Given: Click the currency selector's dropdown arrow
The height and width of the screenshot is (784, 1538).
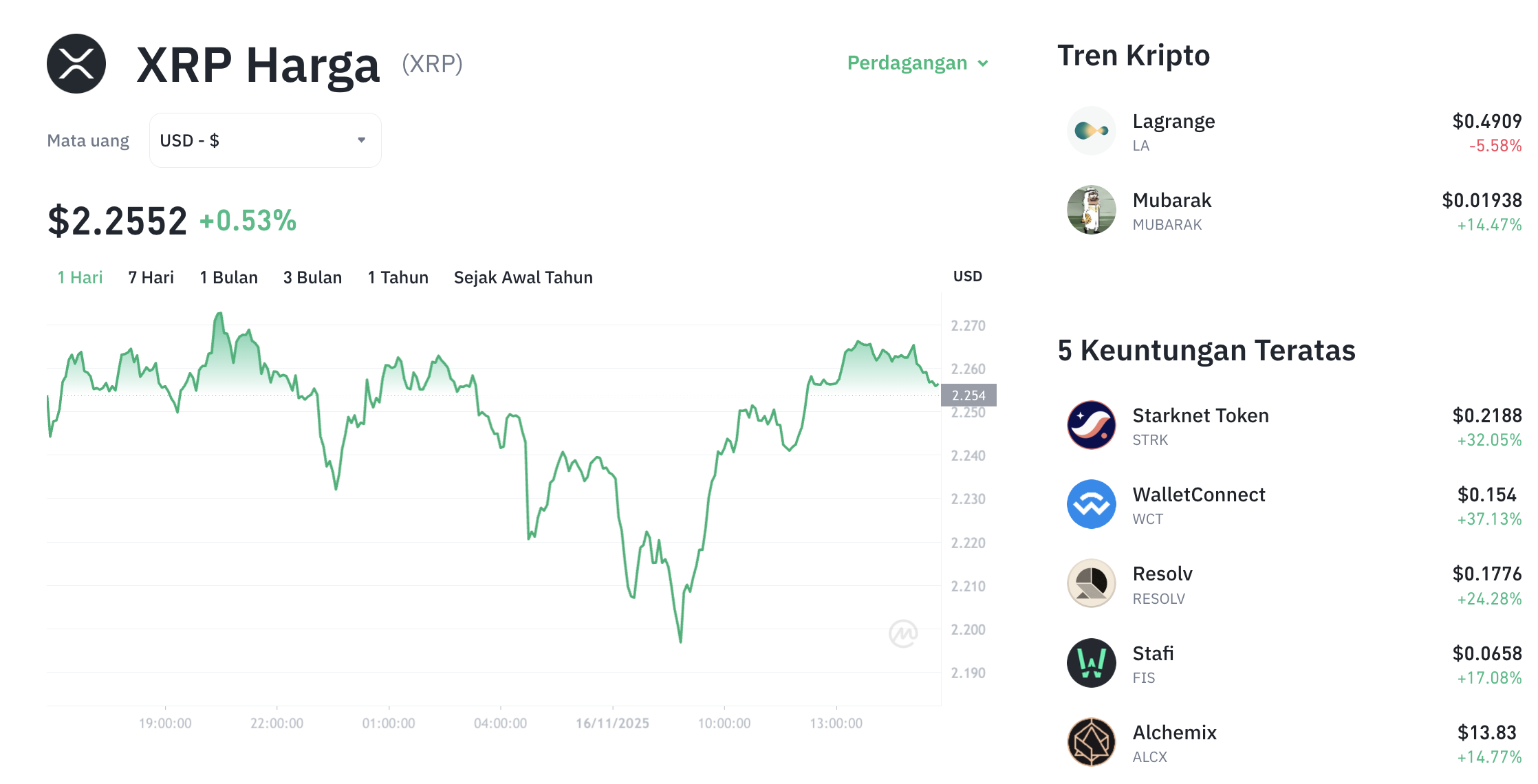Looking at the screenshot, I should 362,140.
